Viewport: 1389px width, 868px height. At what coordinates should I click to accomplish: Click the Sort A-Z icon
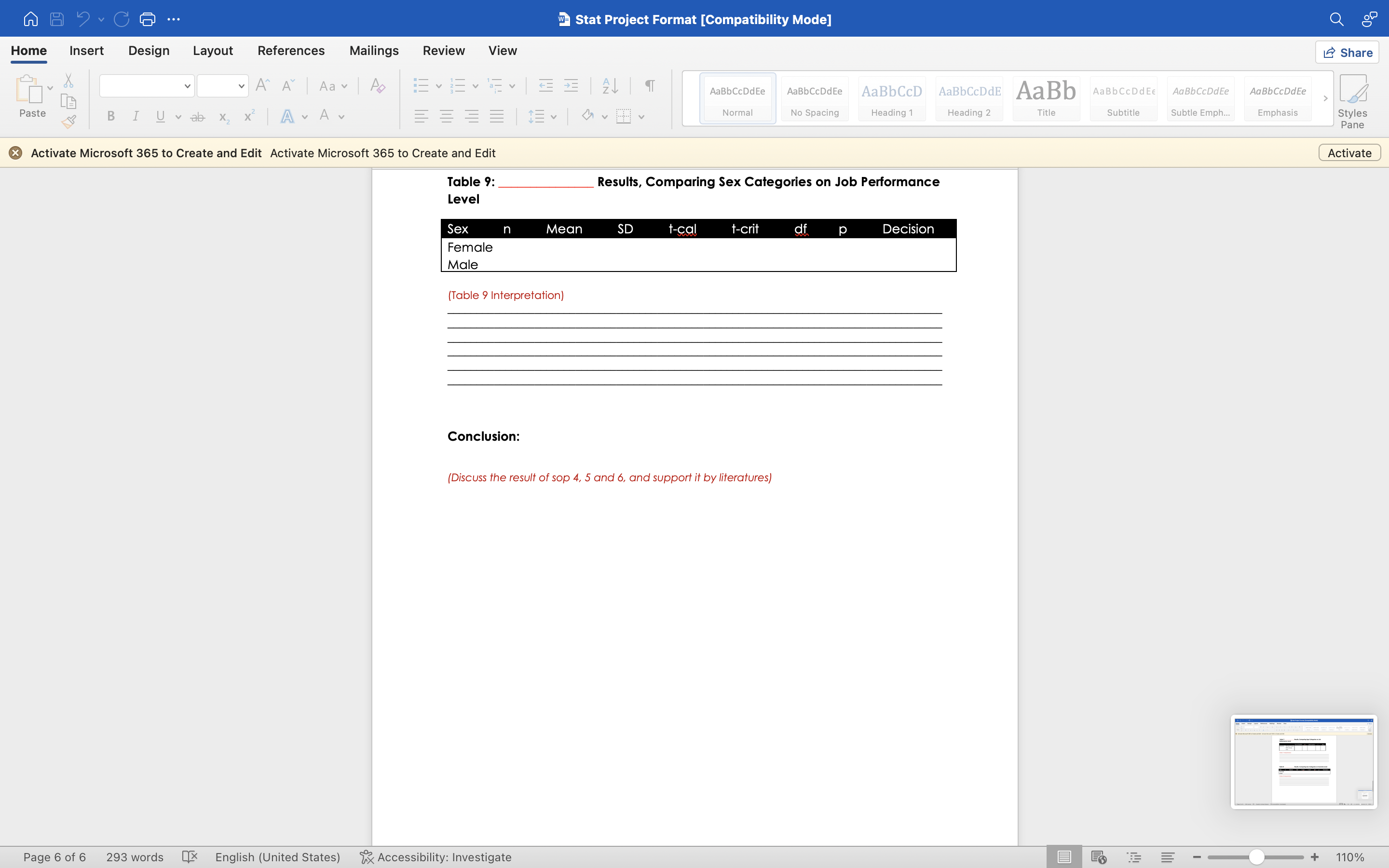[610, 86]
